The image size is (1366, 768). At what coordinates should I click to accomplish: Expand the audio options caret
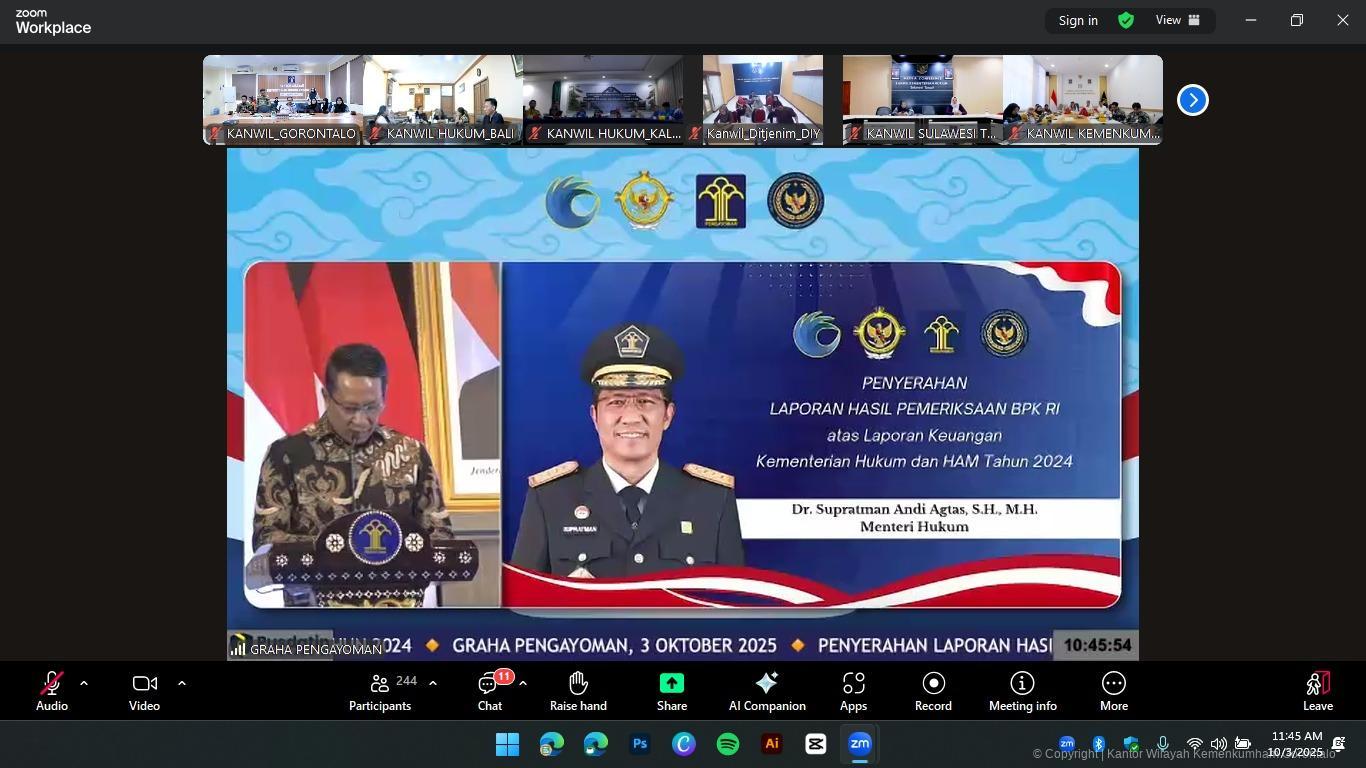[84, 683]
